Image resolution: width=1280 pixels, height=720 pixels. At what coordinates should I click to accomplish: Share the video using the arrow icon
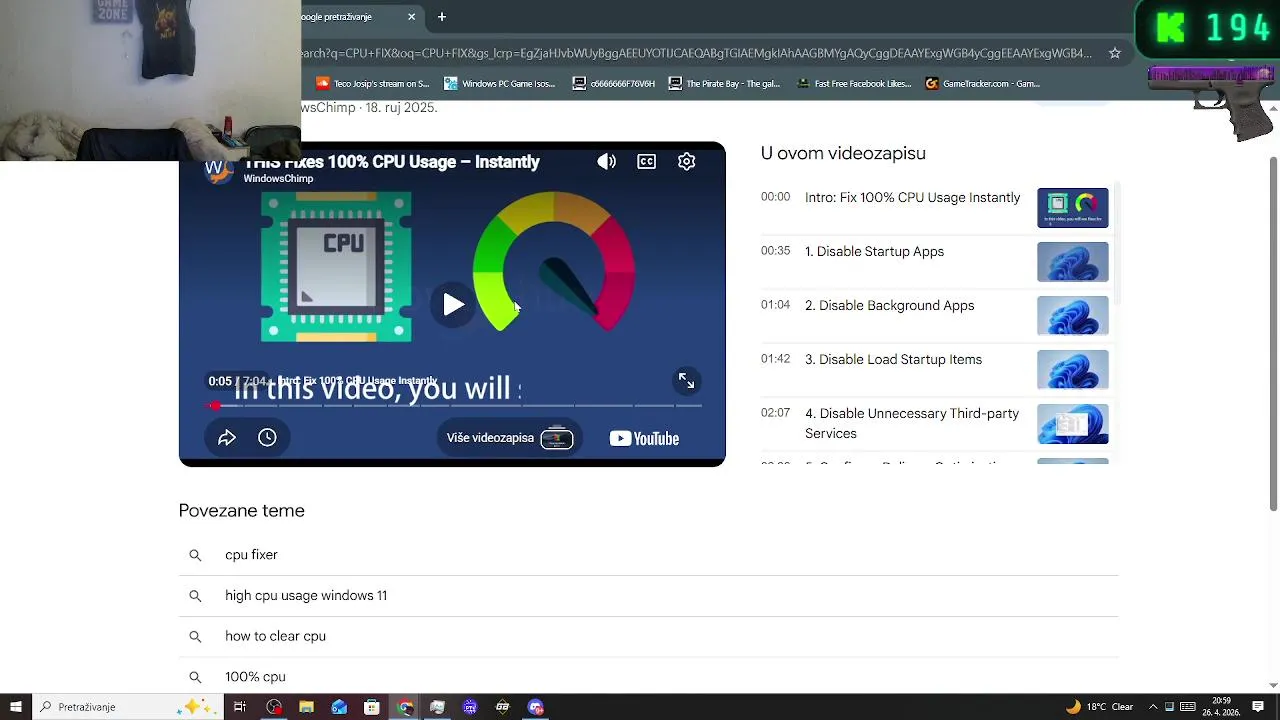coord(227,438)
